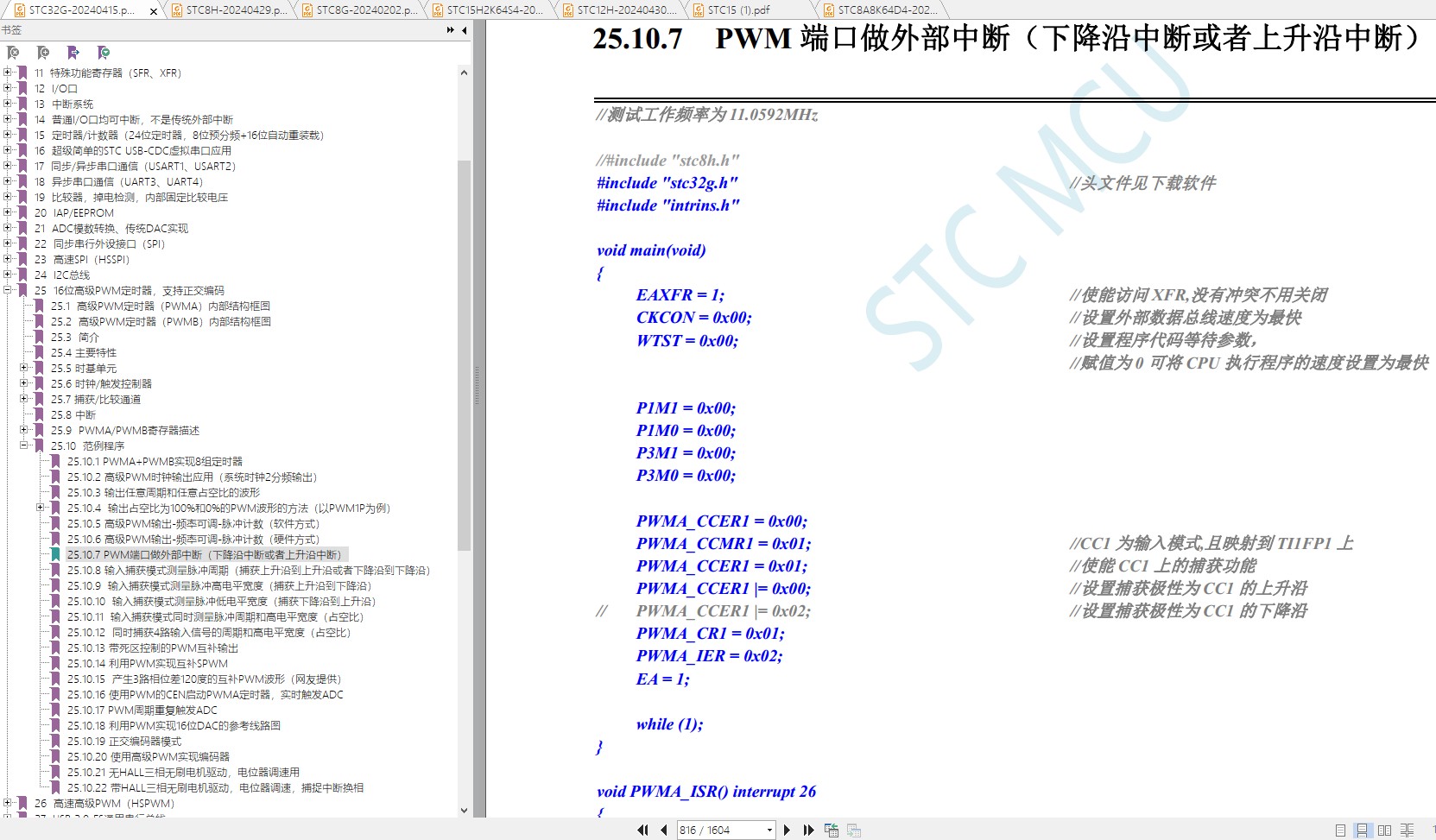Open bookmark 25.10.1 PWMA+PWMB实现8组定时器
Image resolution: width=1436 pixels, height=840 pixels.
point(155,461)
